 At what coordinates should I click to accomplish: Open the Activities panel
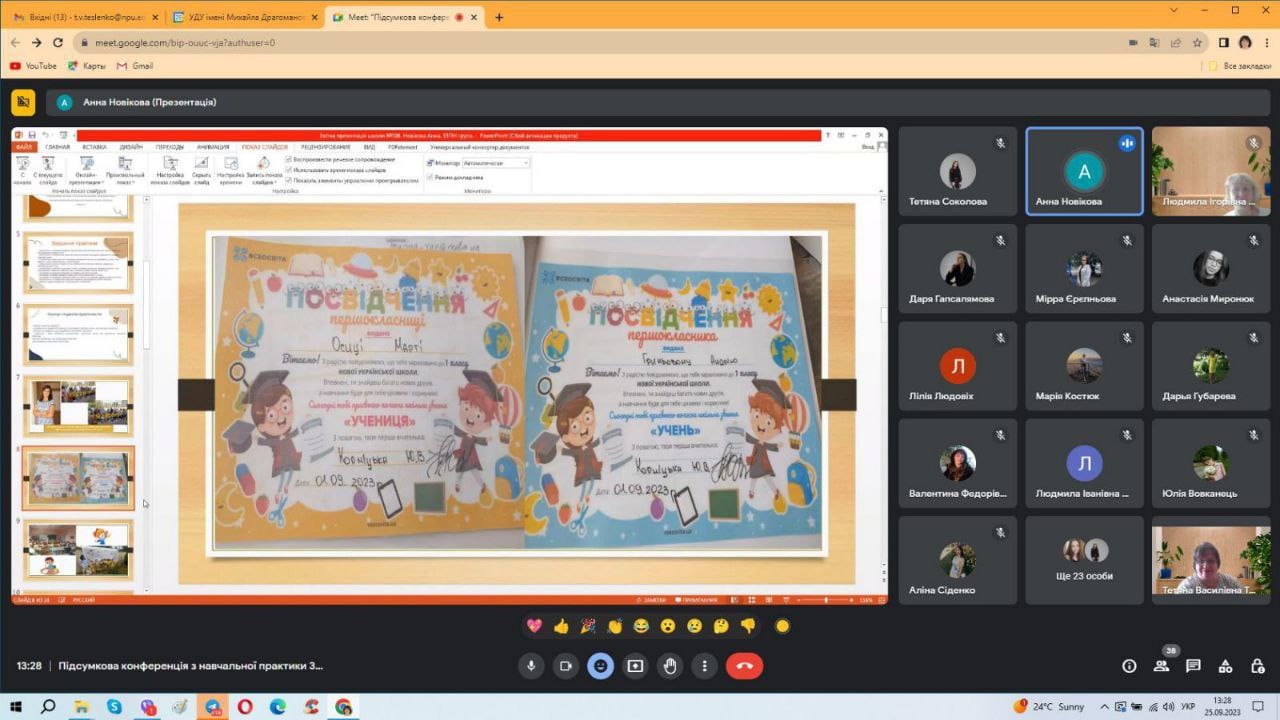tap(1225, 666)
